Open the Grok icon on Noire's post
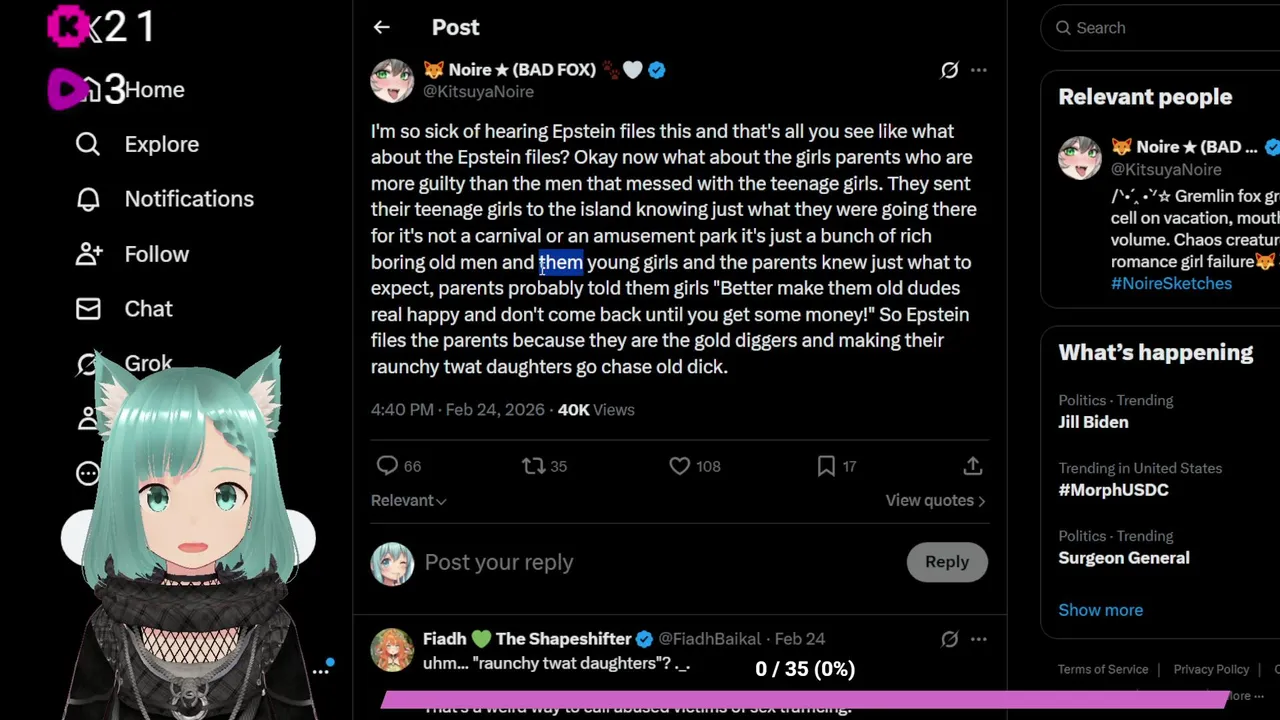The image size is (1280, 720). (x=949, y=70)
